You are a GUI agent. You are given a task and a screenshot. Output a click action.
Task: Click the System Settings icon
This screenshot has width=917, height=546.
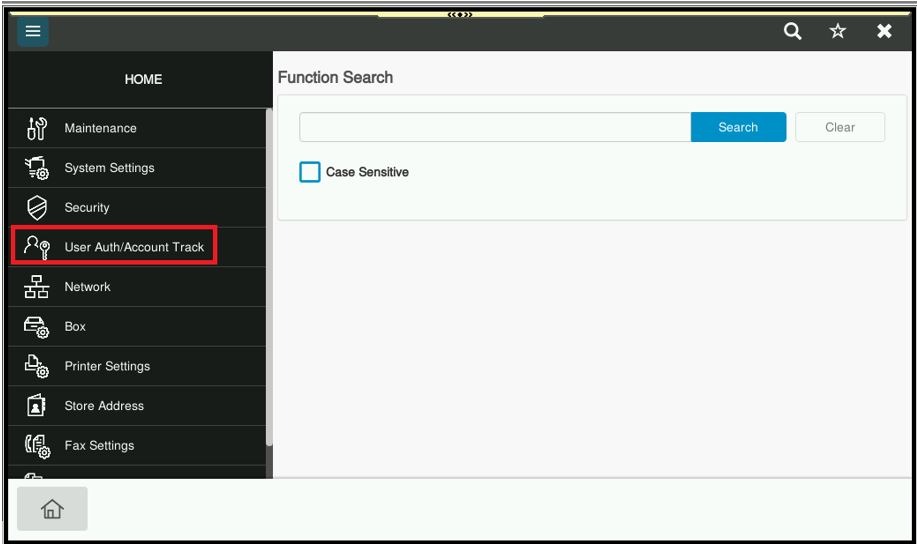coord(35,168)
